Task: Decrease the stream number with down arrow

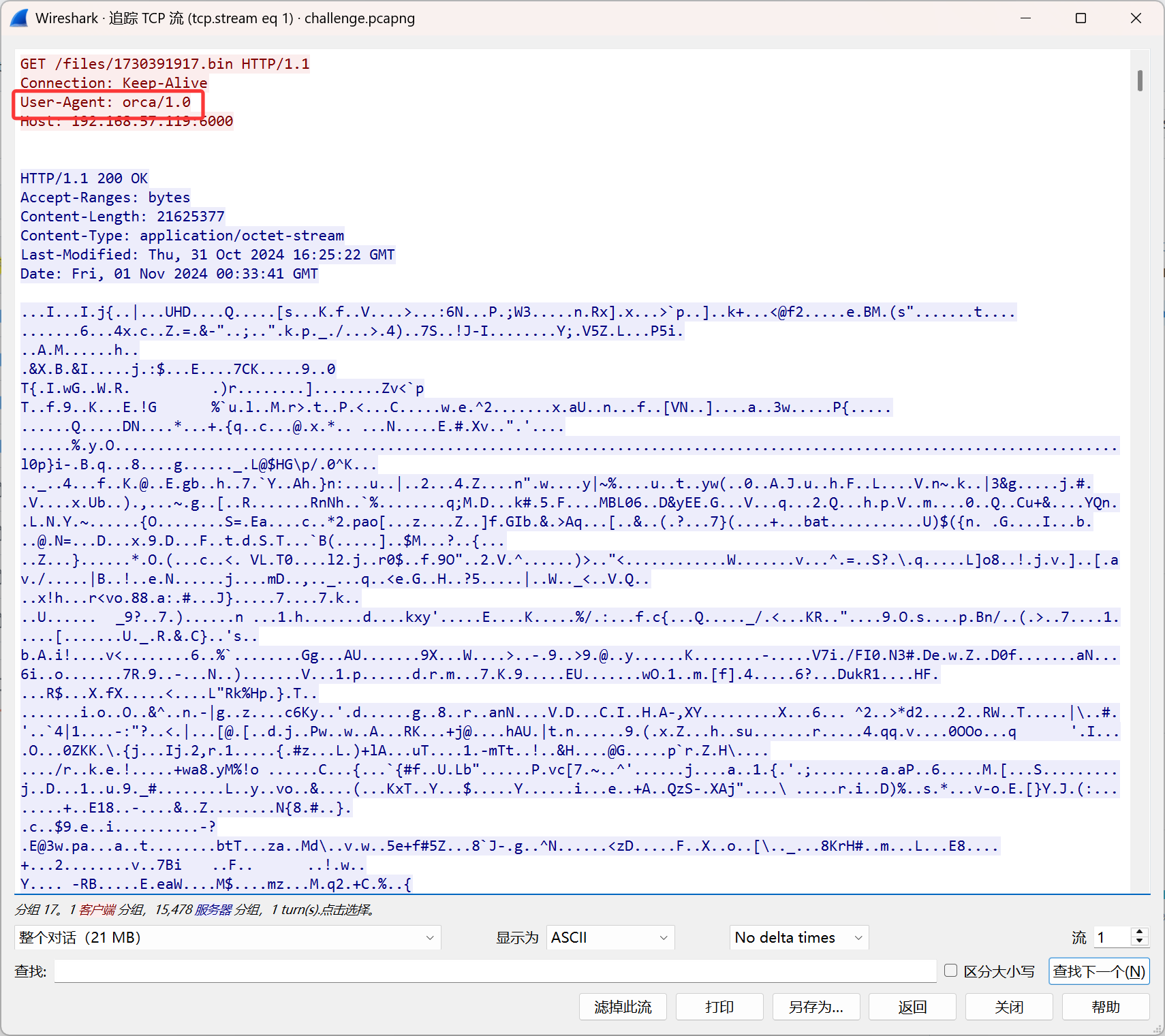Action: 1139,942
